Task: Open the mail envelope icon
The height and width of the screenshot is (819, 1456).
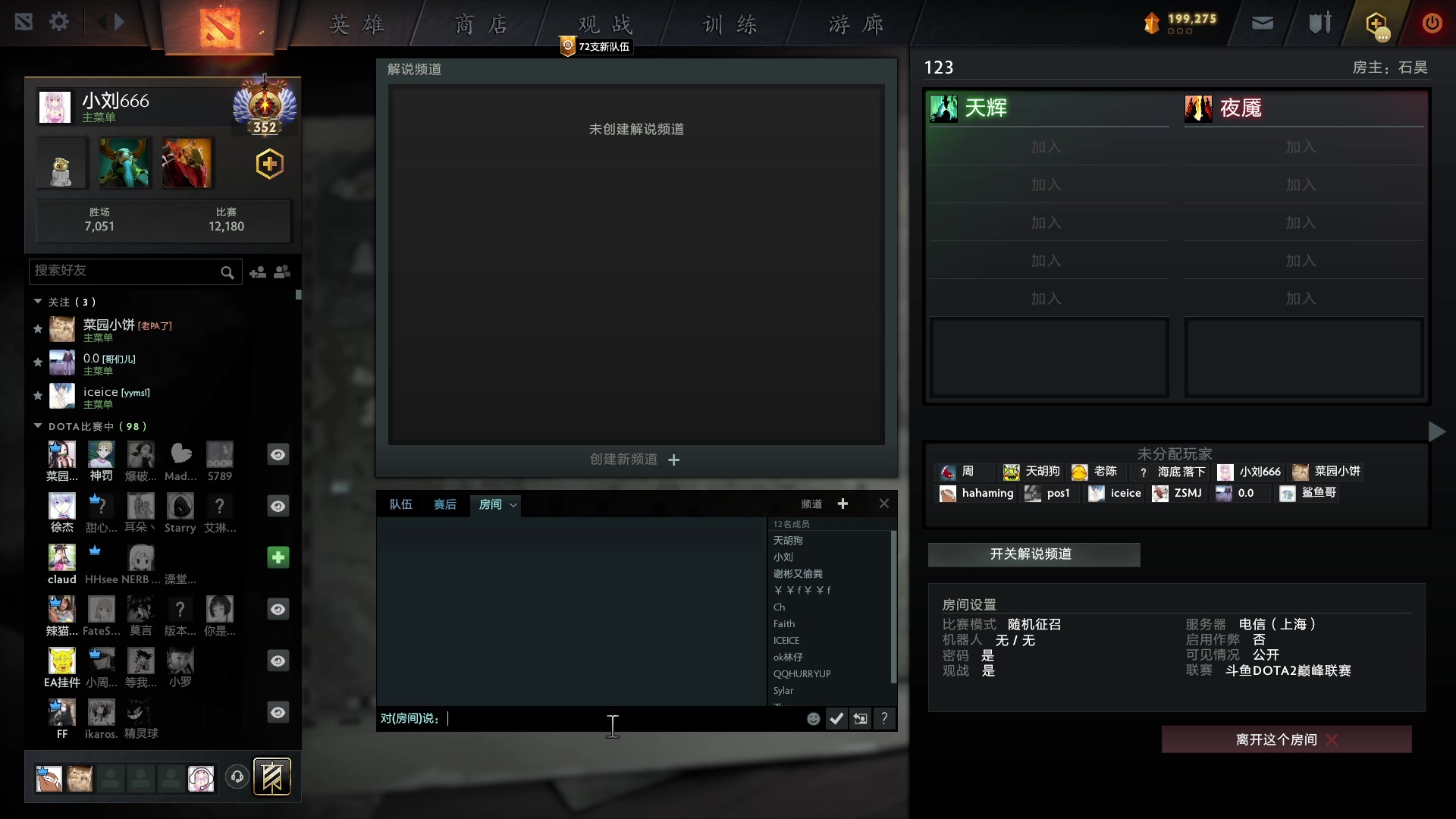Action: click(1262, 24)
